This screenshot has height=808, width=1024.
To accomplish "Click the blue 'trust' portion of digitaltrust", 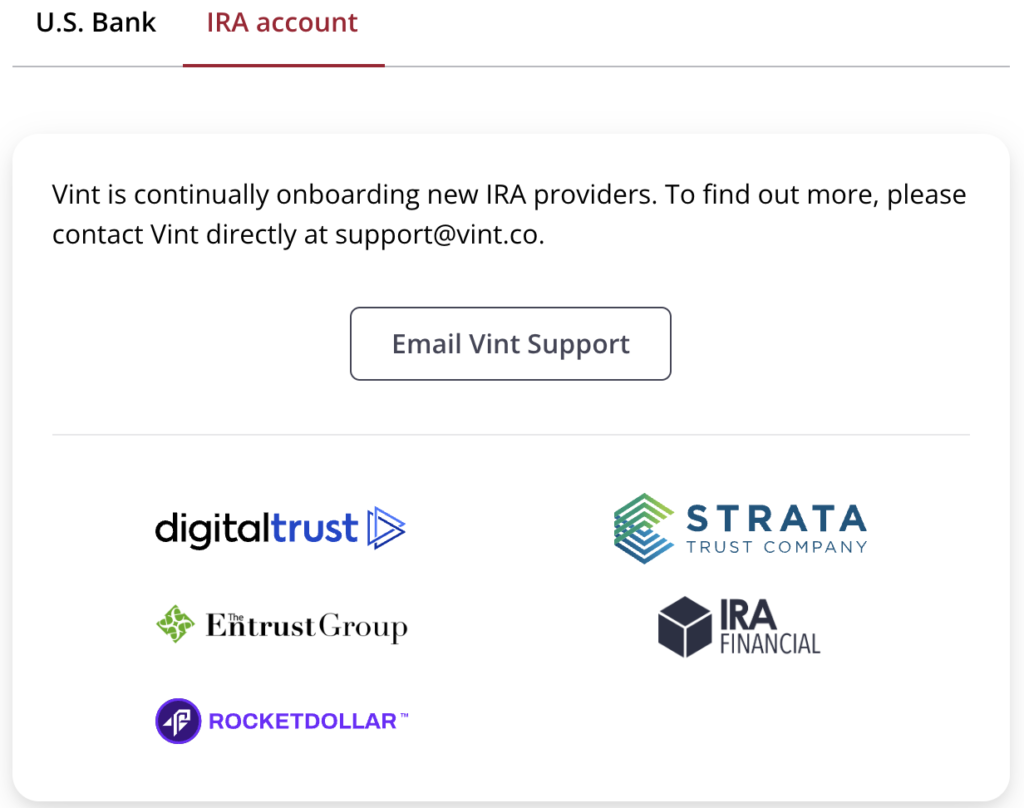I will tap(315, 528).
